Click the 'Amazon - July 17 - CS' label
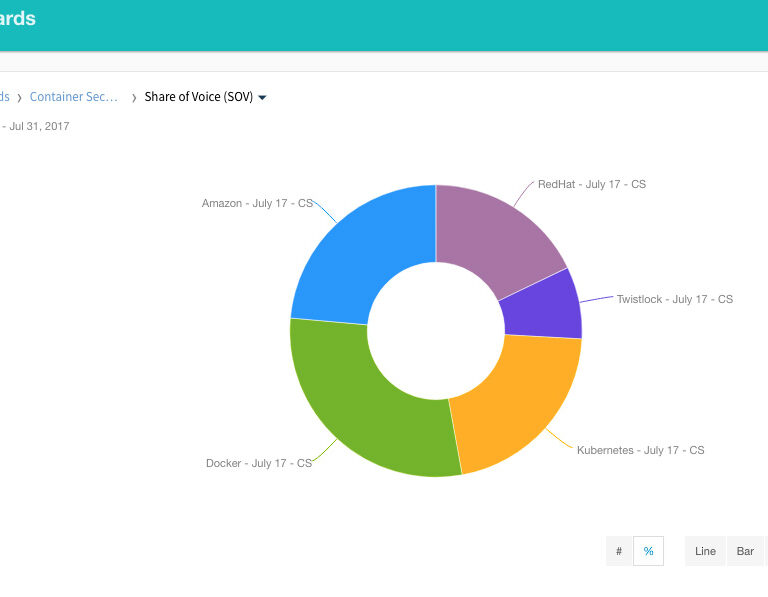This screenshot has height=597, width=768. 257,203
